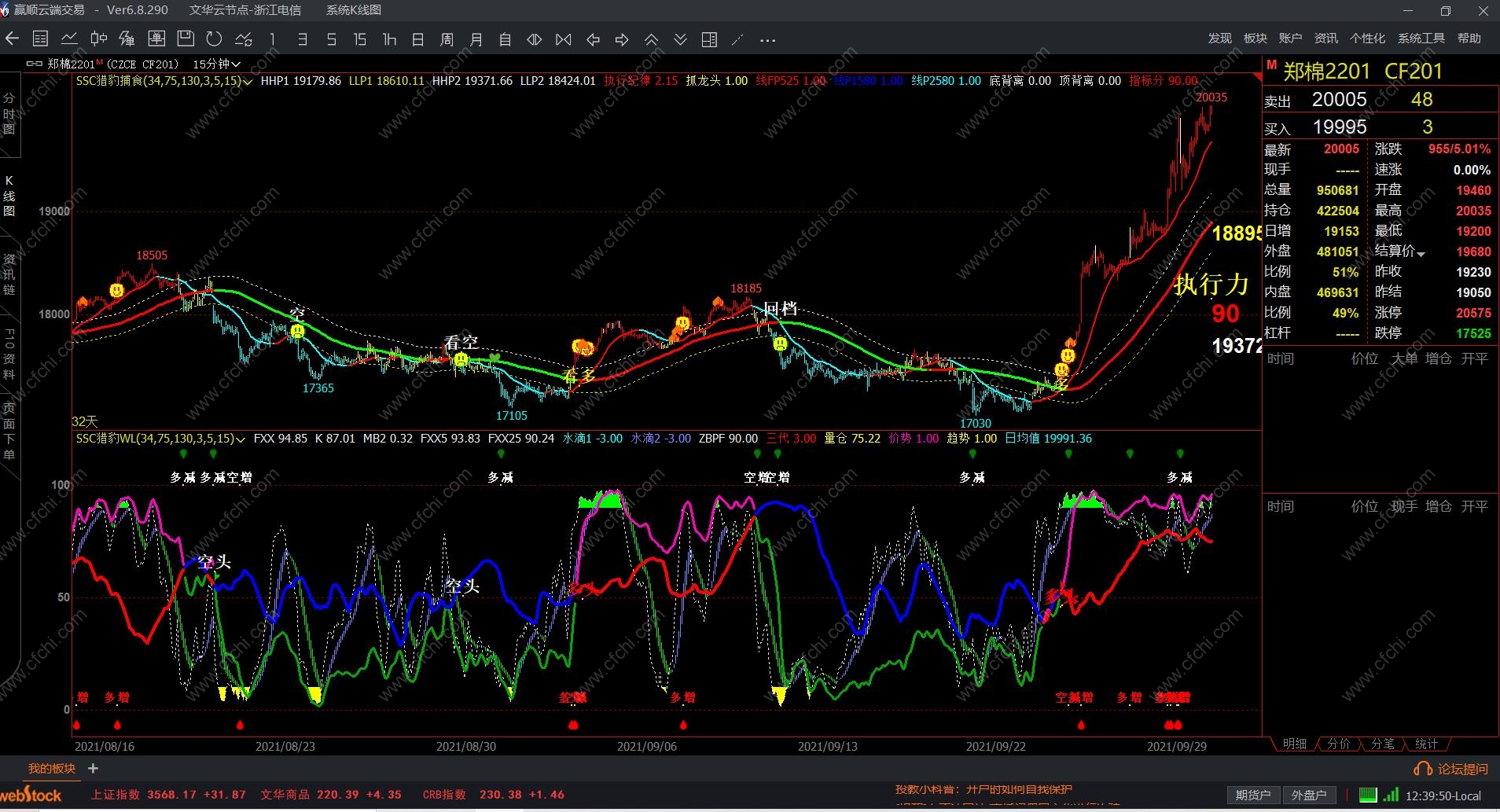1500x812 pixels.
Task: Select the 周 weekly period button
Action: tap(447, 39)
